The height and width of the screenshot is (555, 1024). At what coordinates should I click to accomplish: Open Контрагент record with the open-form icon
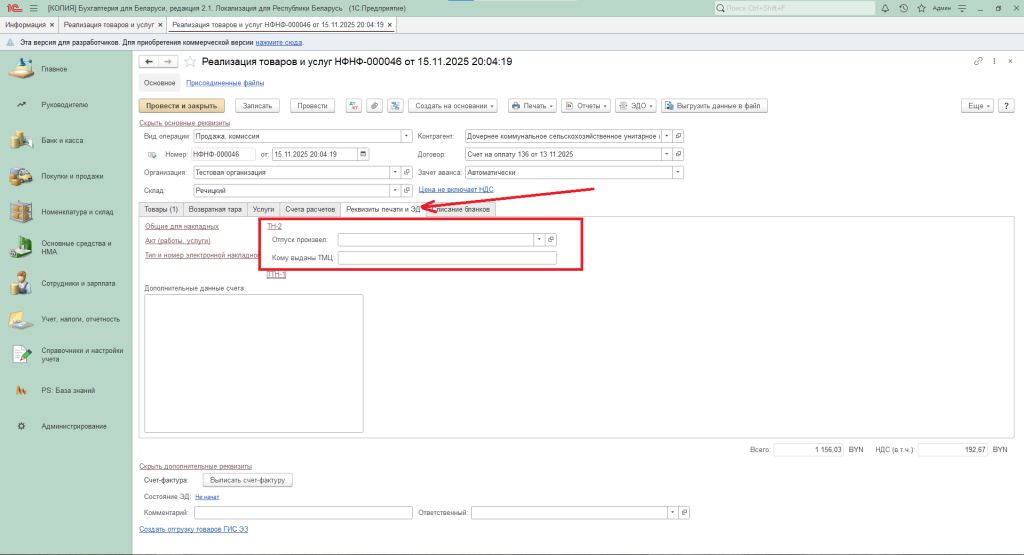click(678, 136)
